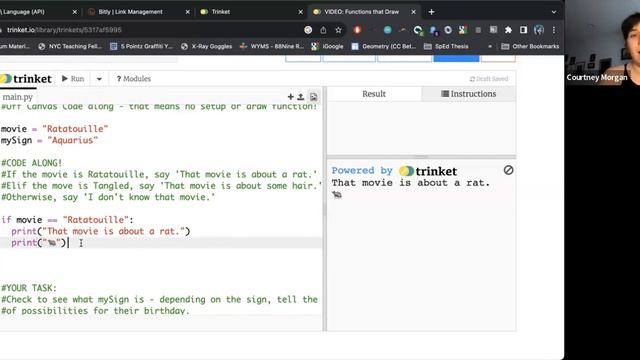Share this page via the share icon
The image size is (640, 360).
click(x=323, y=30)
